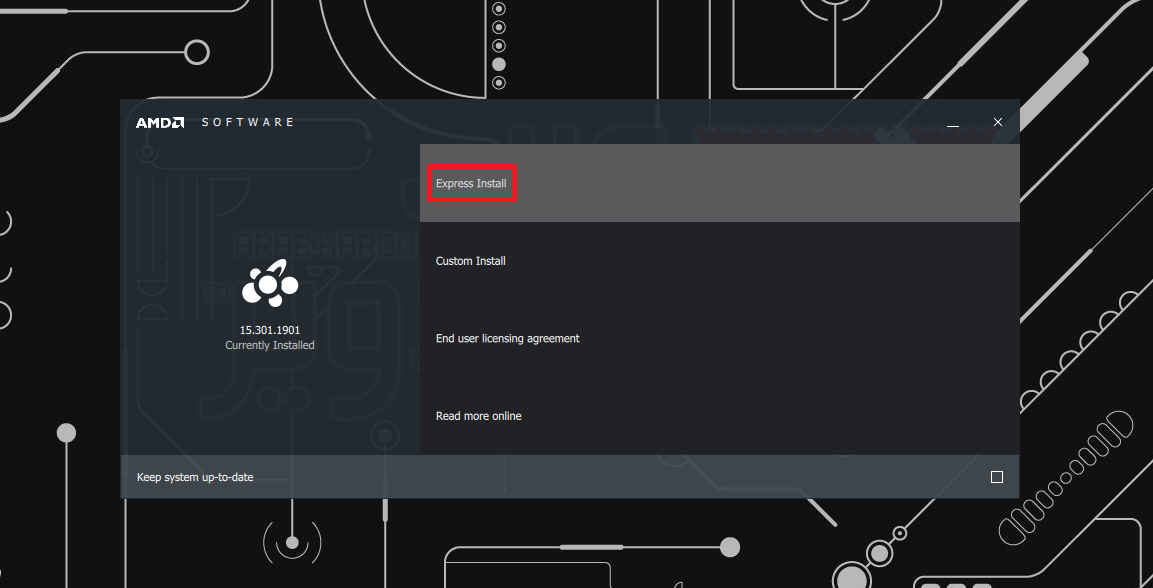The image size is (1153, 588).
Task: Select Custom Install
Action: point(719,261)
